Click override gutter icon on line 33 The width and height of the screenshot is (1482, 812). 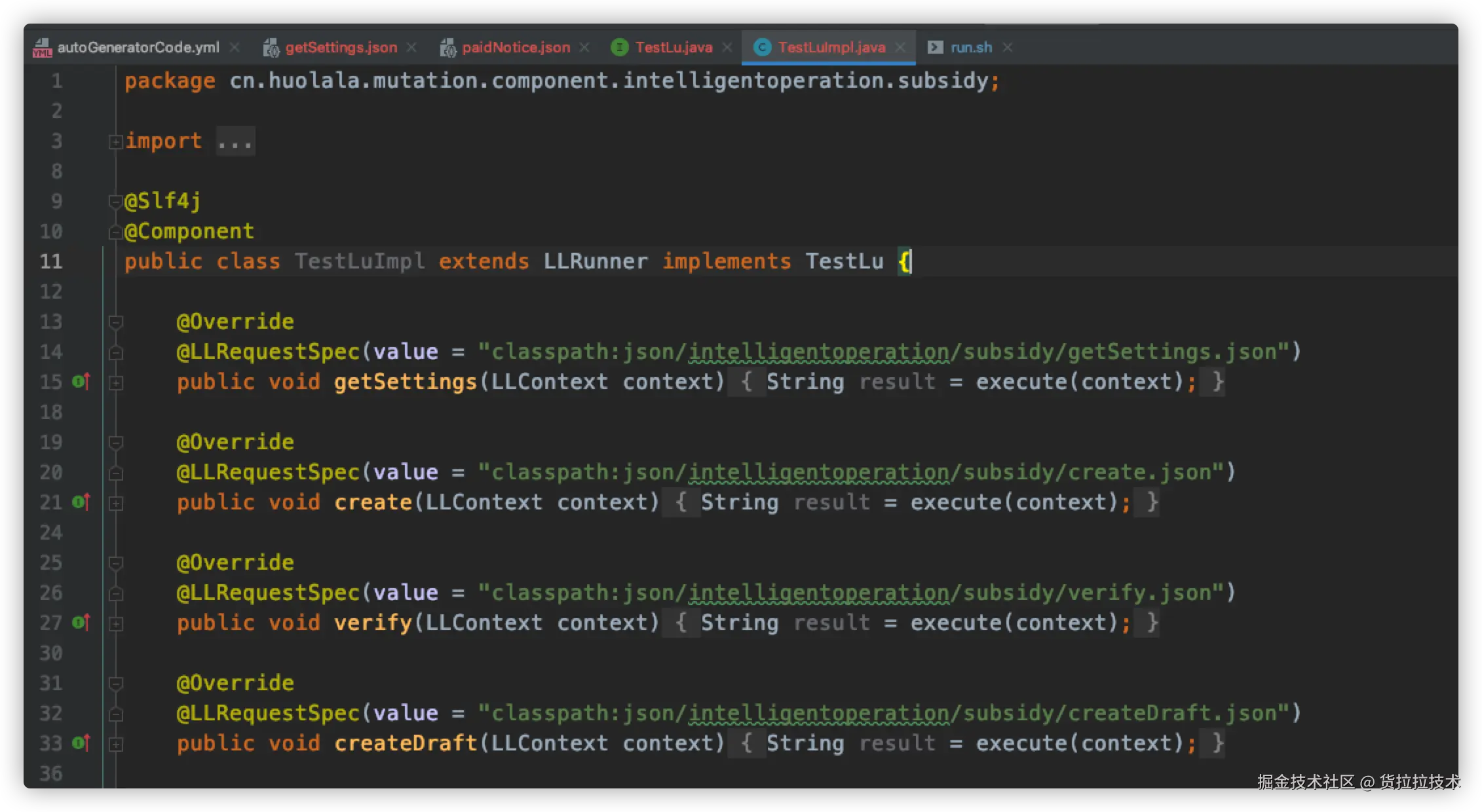pyautogui.click(x=81, y=743)
